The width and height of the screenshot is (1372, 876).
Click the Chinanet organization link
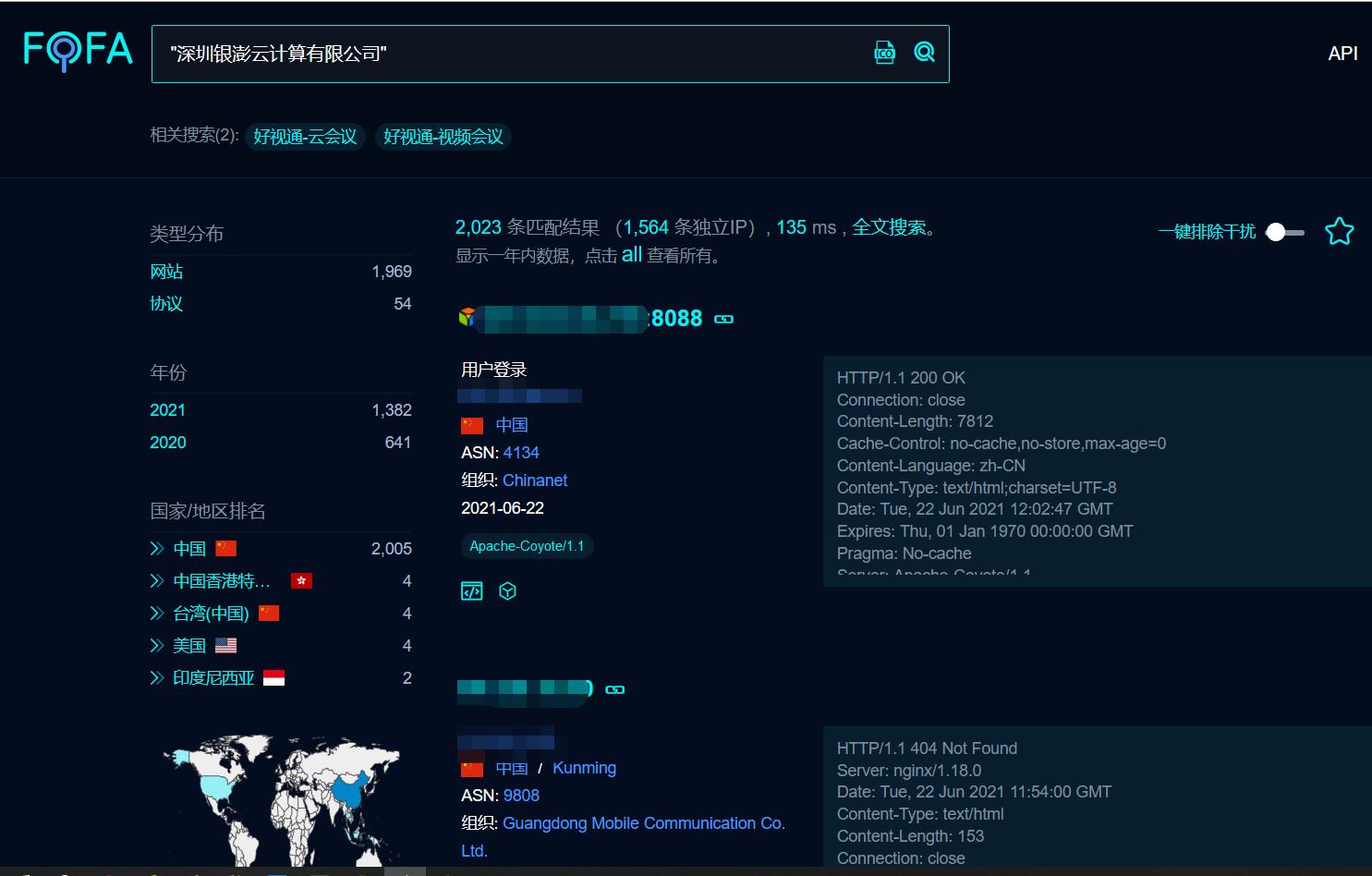[x=535, y=481]
